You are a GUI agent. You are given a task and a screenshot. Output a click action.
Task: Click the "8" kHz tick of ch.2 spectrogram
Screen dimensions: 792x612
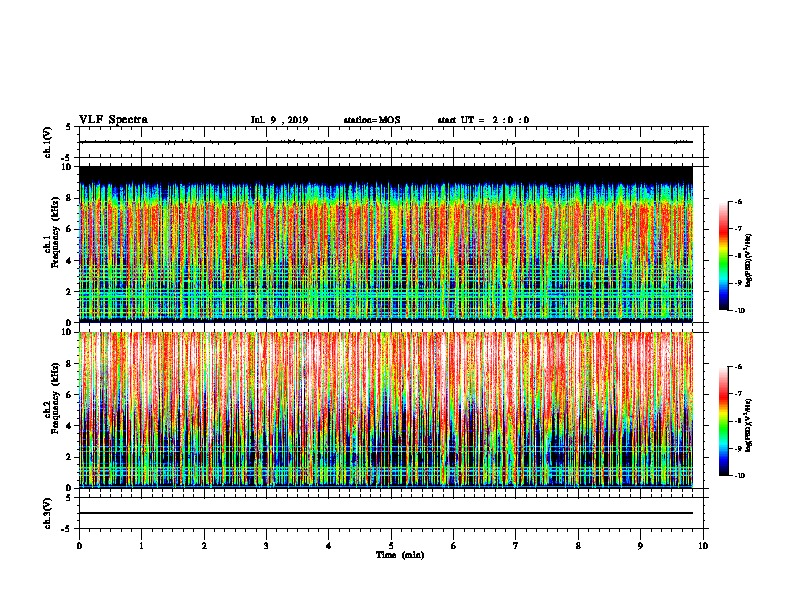point(69,364)
